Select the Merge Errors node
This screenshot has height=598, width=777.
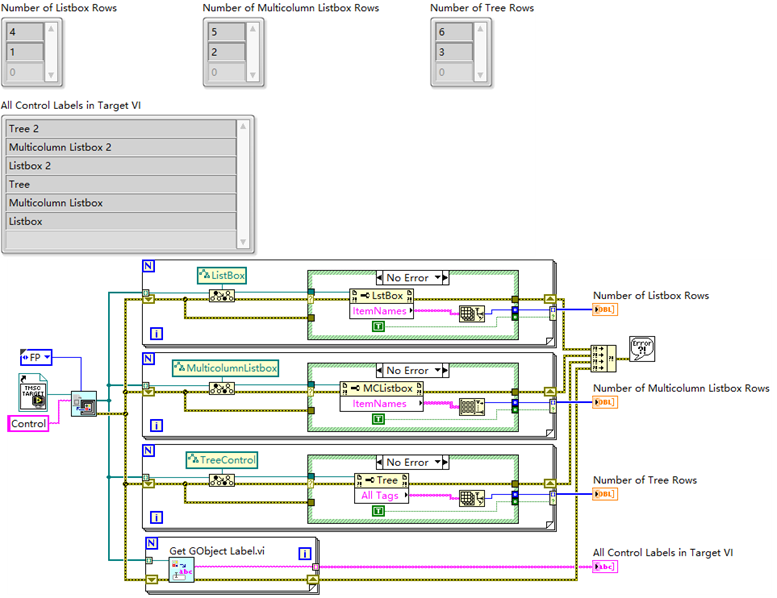coord(604,356)
